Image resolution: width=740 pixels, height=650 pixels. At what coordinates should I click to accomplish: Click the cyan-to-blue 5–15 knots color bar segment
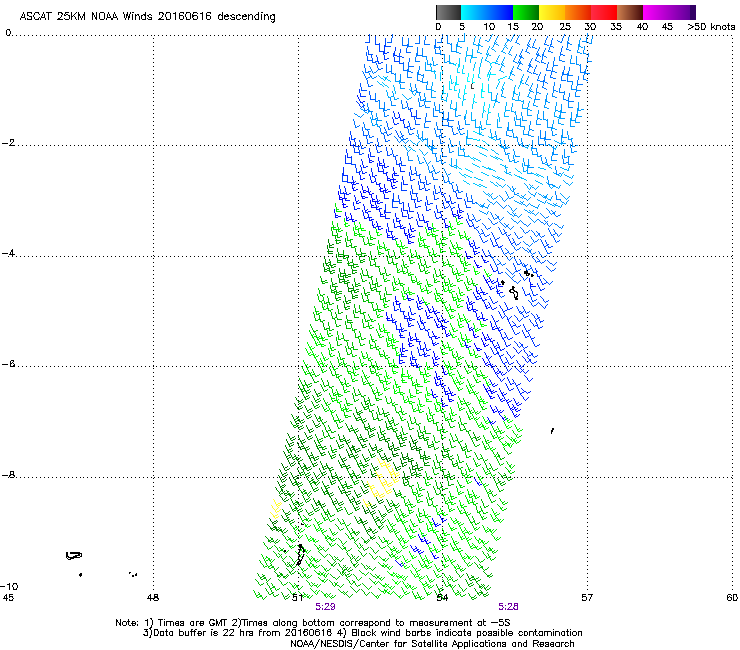point(487,12)
